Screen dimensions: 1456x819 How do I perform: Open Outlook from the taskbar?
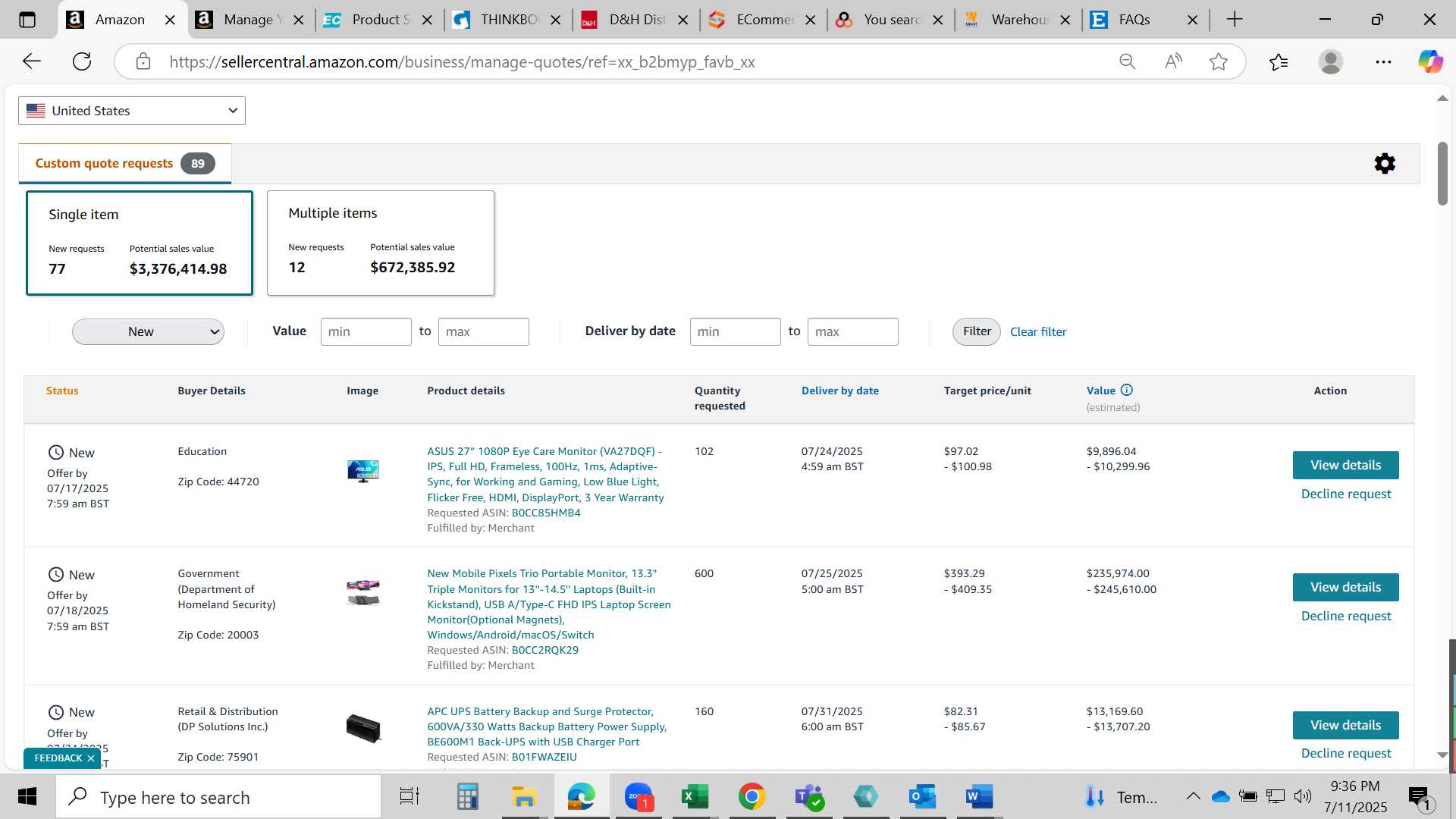pos(923,797)
